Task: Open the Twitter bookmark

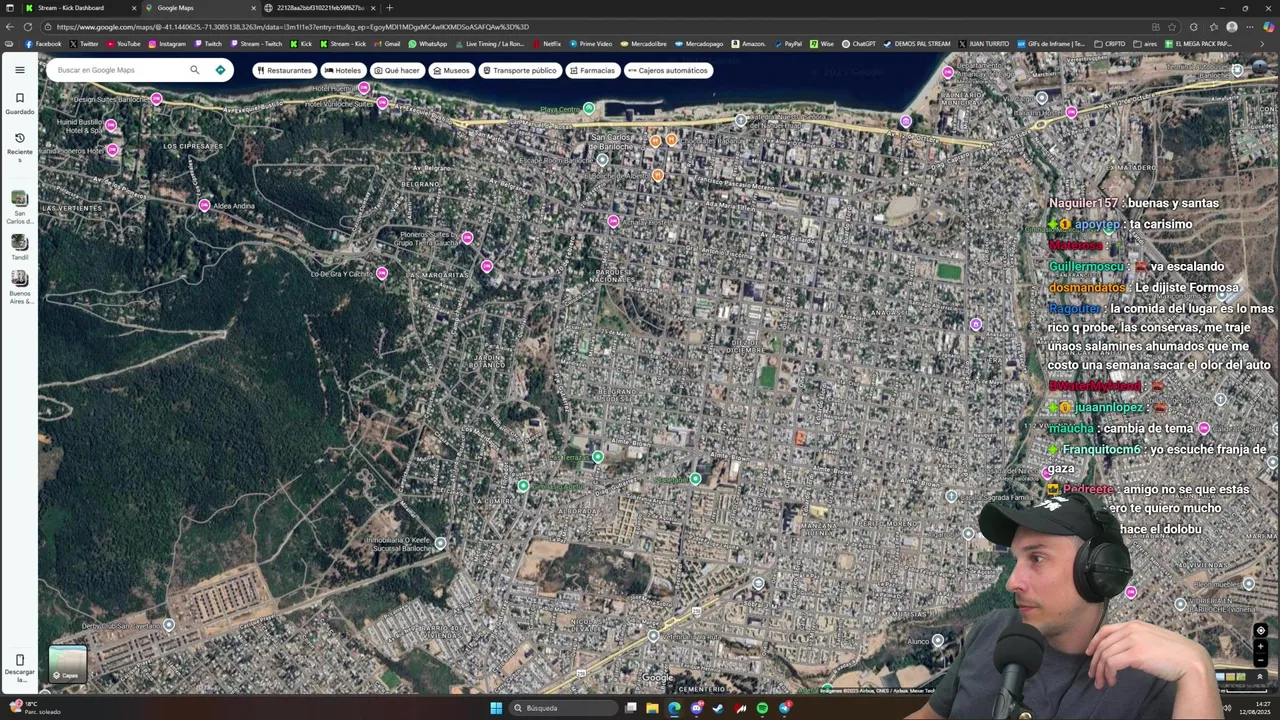Action: pos(84,44)
